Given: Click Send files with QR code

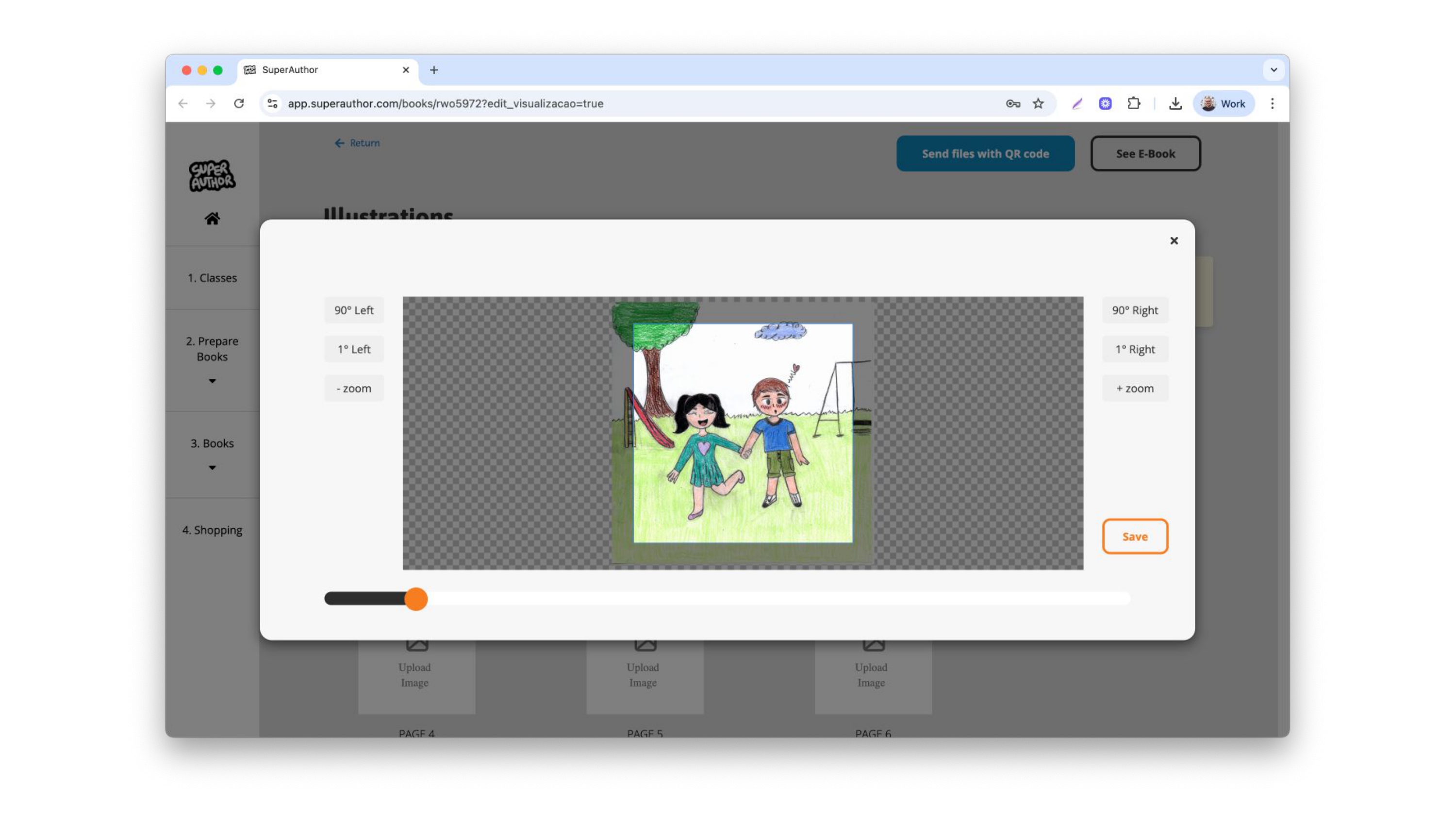Looking at the screenshot, I should pyautogui.click(x=985, y=154).
